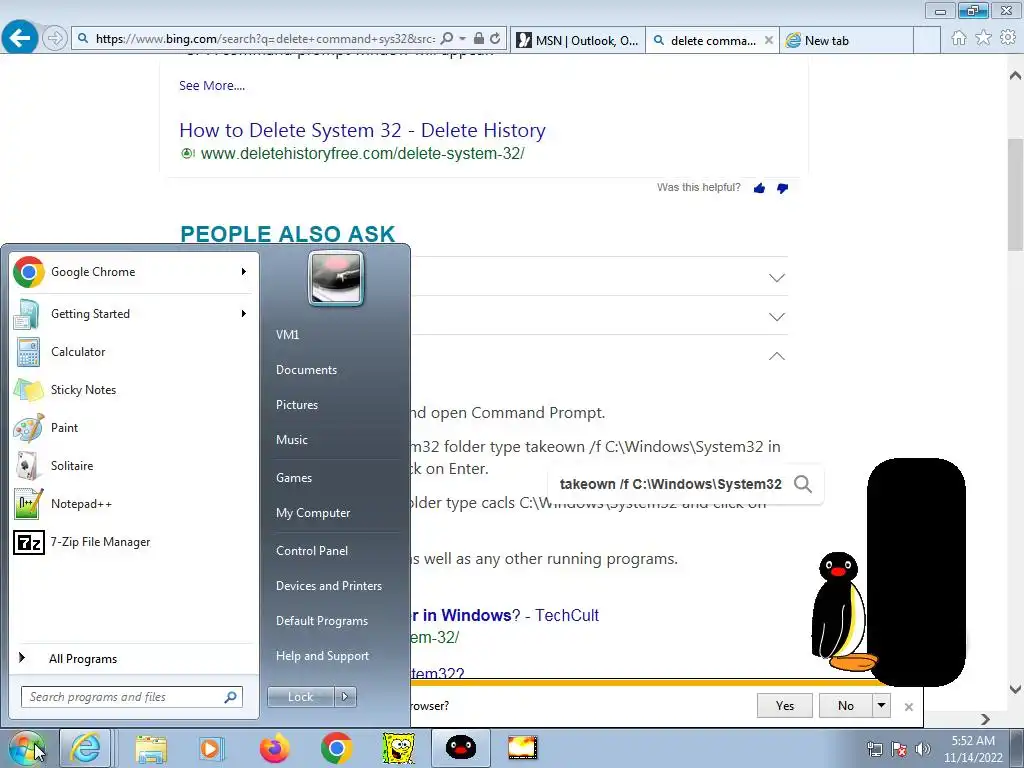Click the browser back arrow button
The width and height of the screenshot is (1024, 768).
pyautogui.click(x=20, y=38)
